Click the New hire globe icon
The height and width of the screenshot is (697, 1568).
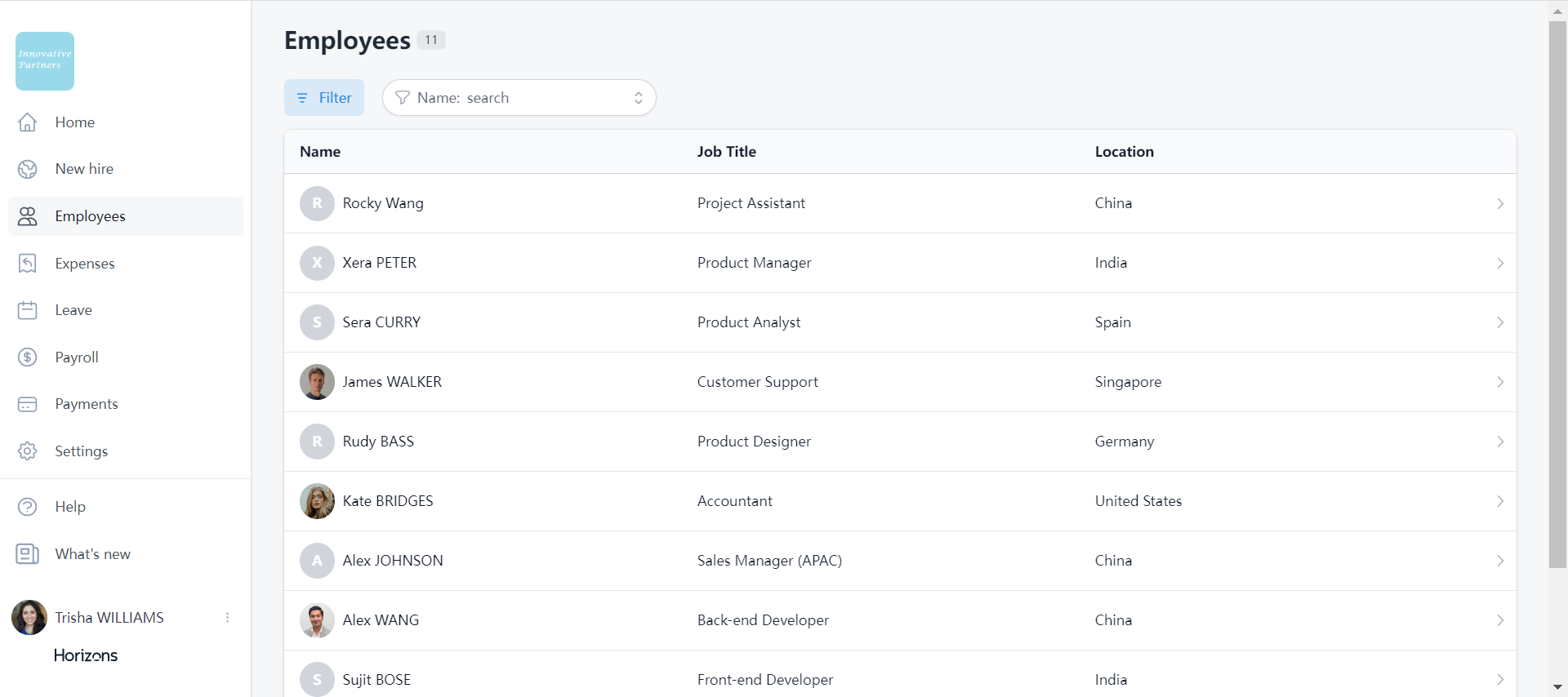[28, 169]
